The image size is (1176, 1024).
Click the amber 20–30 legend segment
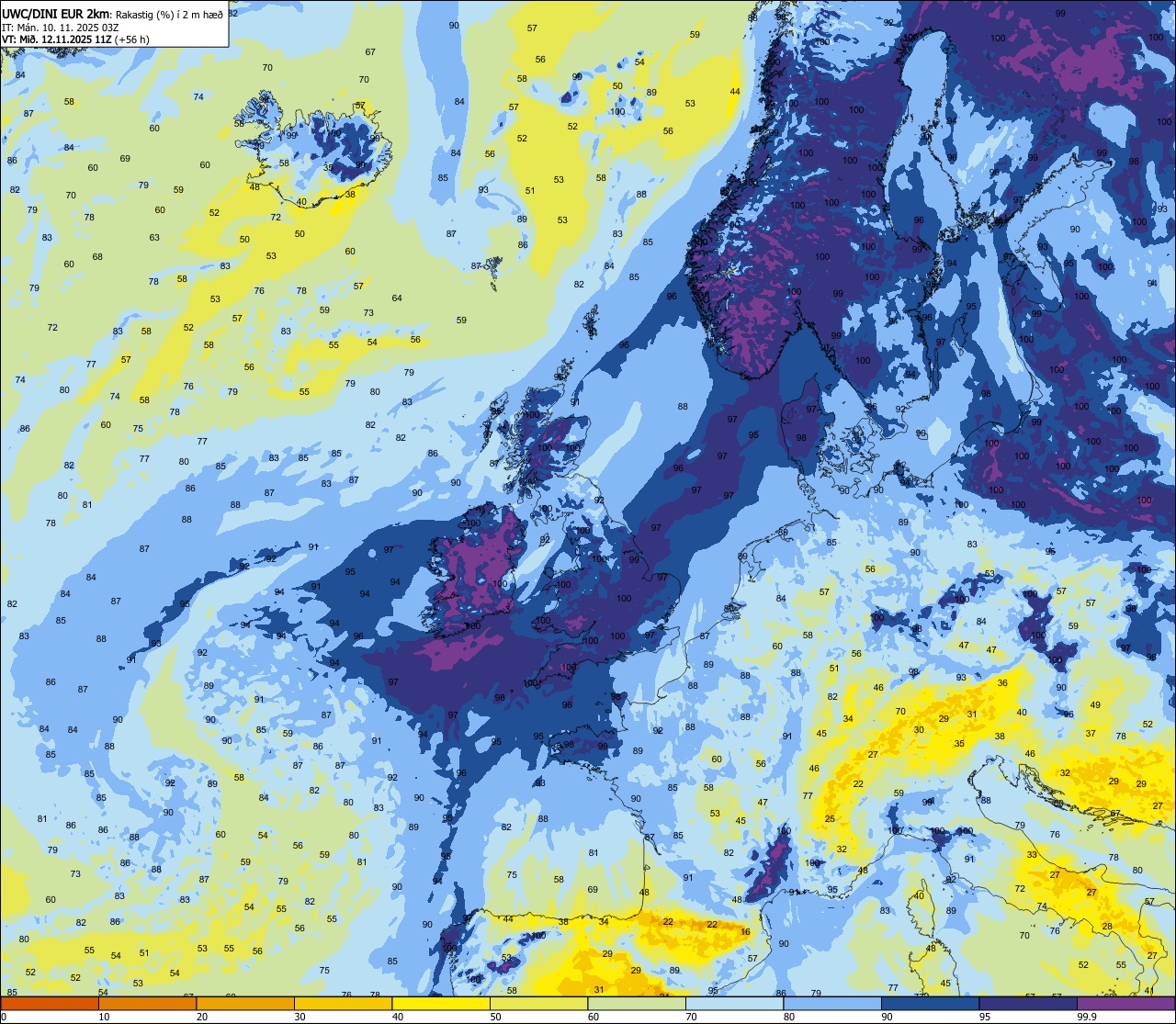coord(245,1003)
